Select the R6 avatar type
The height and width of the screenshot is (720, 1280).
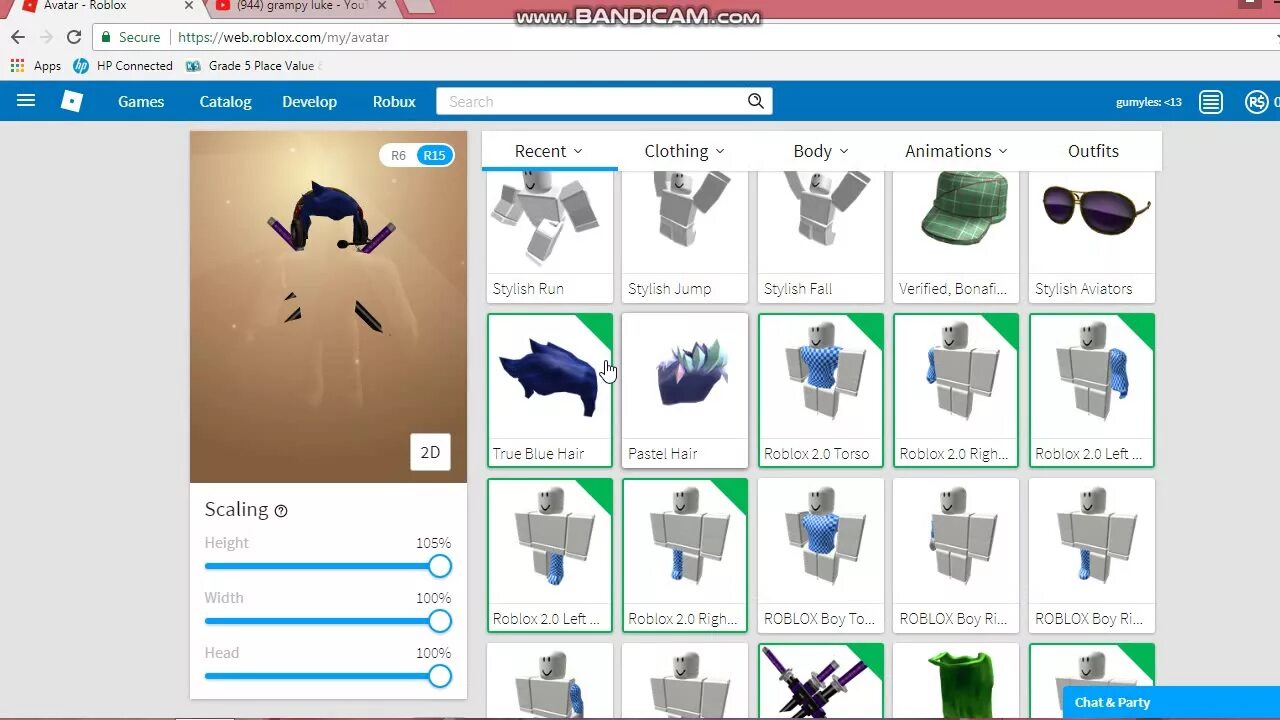coord(398,155)
